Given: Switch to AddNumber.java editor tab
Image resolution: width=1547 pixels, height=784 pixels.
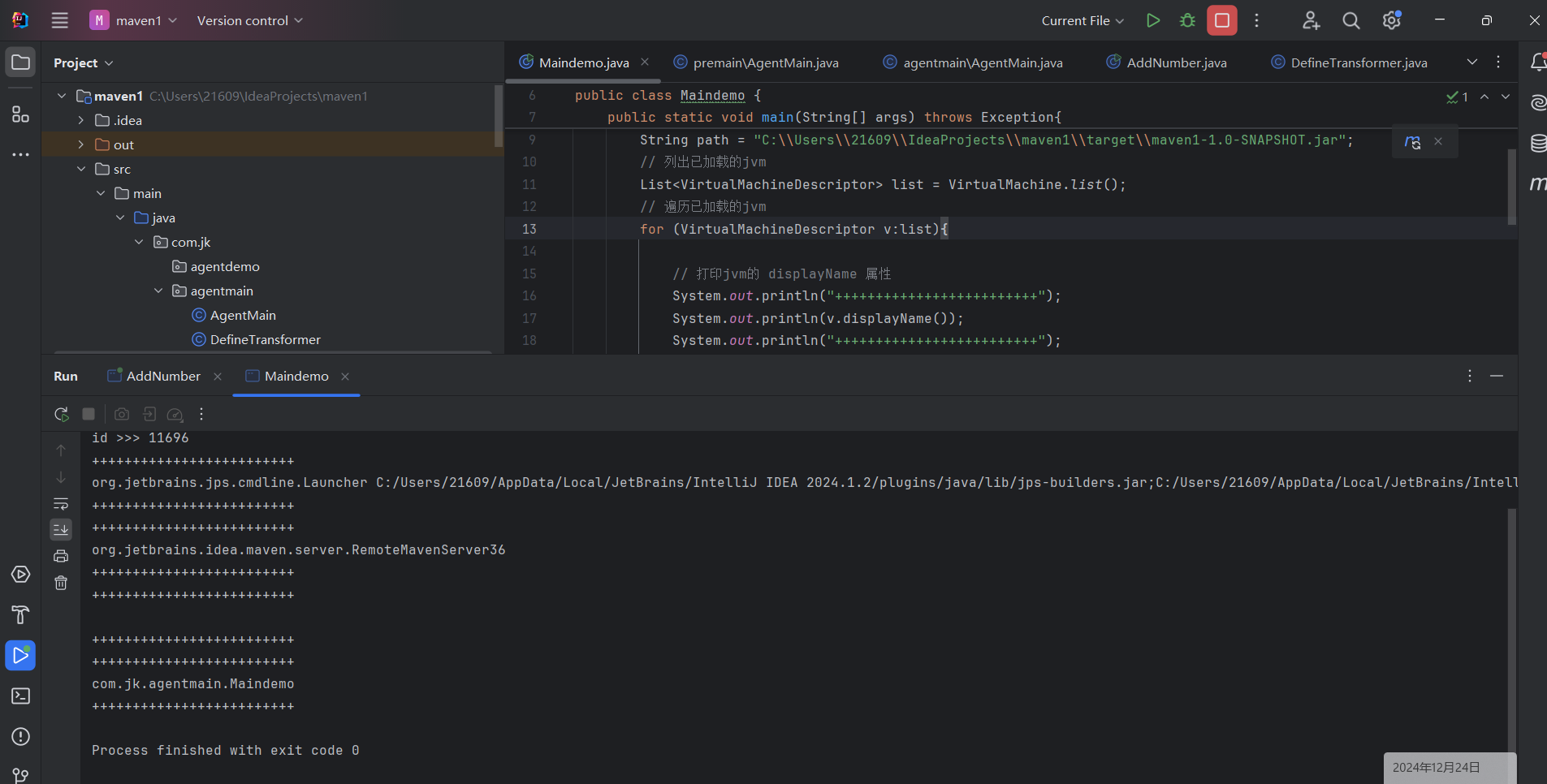Looking at the screenshot, I should point(1167,62).
